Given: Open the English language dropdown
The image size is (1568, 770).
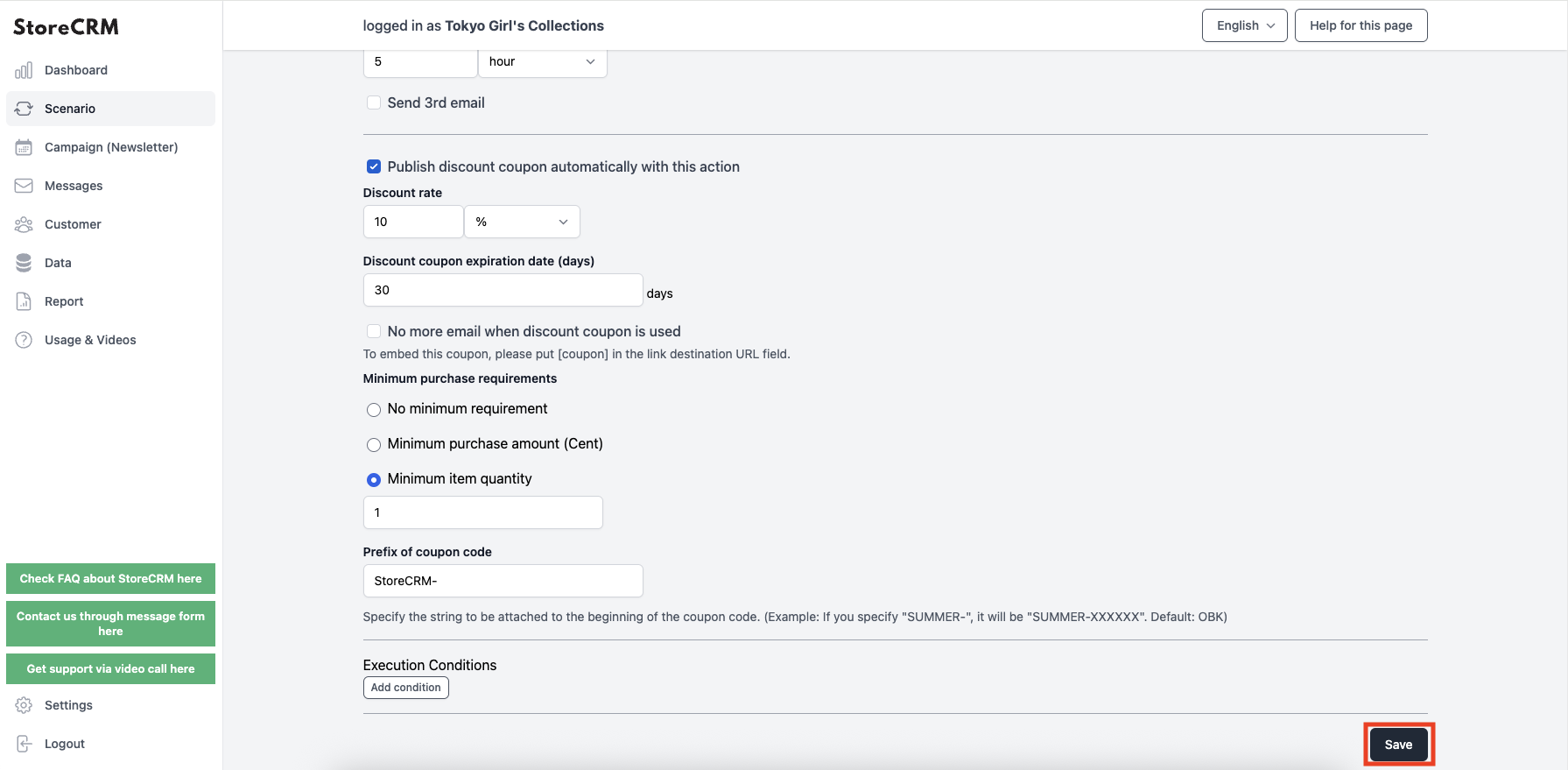Looking at the screenshot, I should click(1245, 25).
